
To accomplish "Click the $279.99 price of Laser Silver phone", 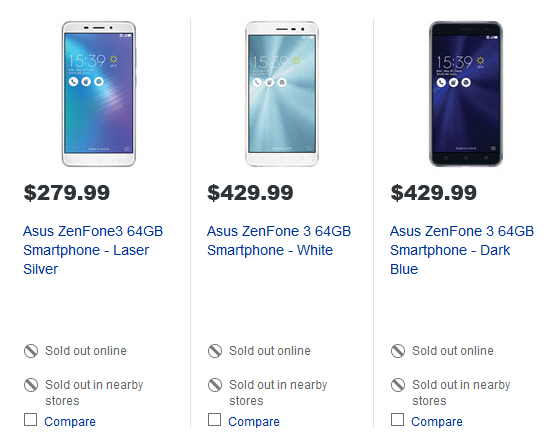I will tap(67, 193).
